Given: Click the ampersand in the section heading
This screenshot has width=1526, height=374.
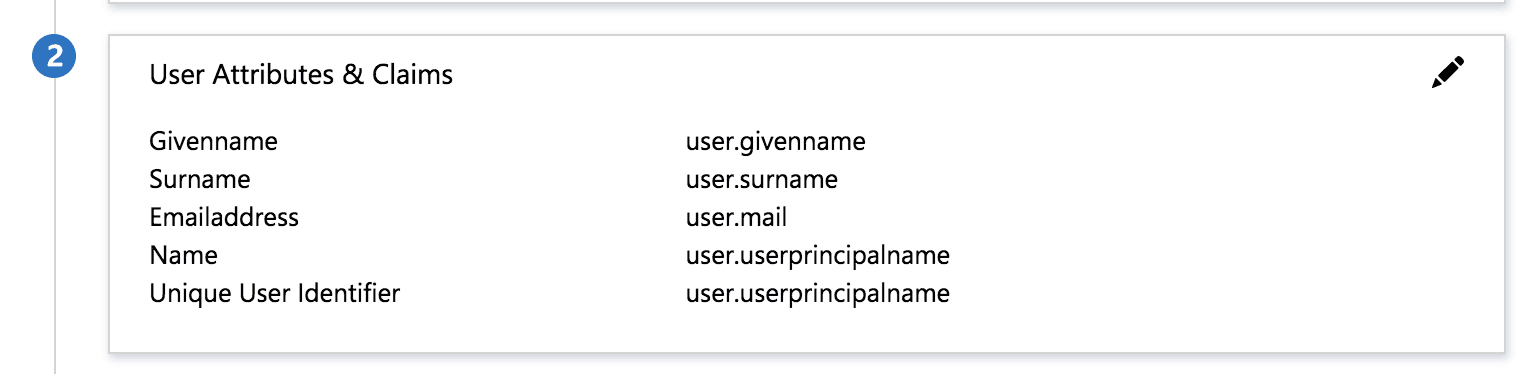Looking at the screenshot, I should click(x=354, y=74).
